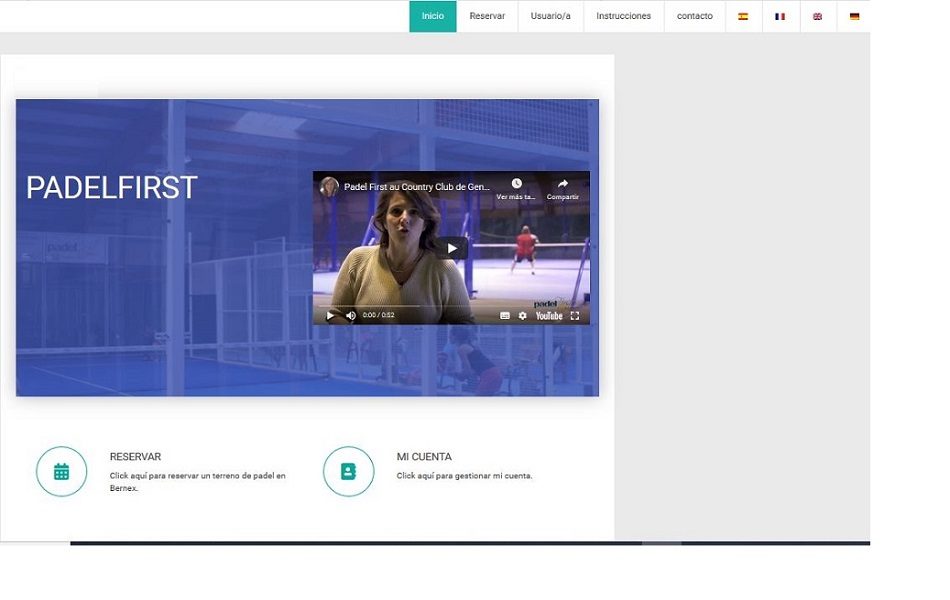Switch language with the French flag
Image resolution: width=950 pixels, height=600 pixels.
[x=780, y=16]
